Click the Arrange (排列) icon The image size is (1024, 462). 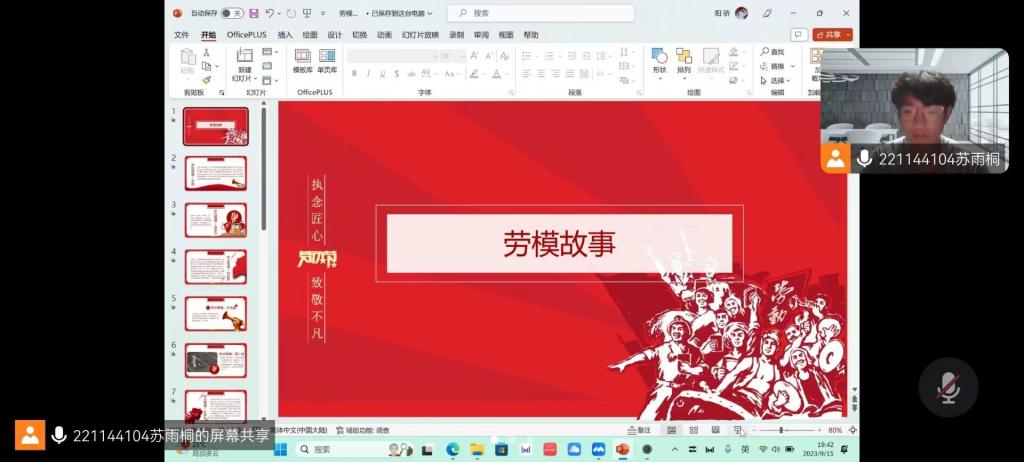coord(684,60)
